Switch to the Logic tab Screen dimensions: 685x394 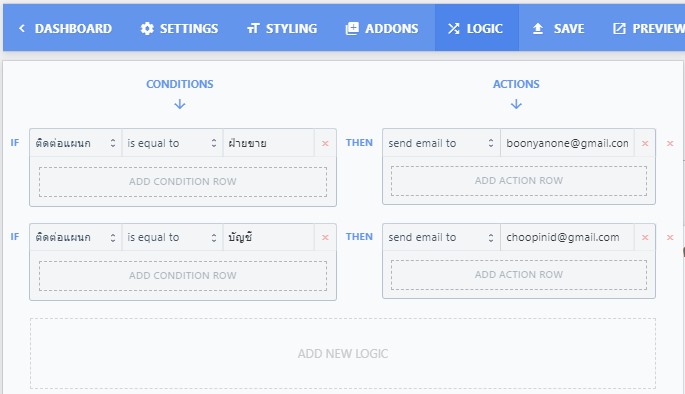(x=477, y=28)
